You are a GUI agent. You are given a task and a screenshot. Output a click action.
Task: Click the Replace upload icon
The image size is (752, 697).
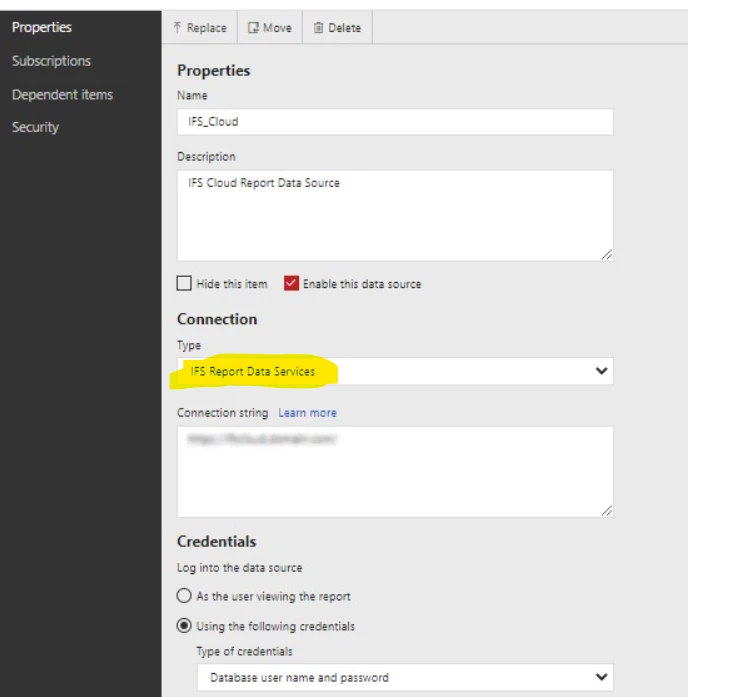pyautogui.click(x=177, y=27)
